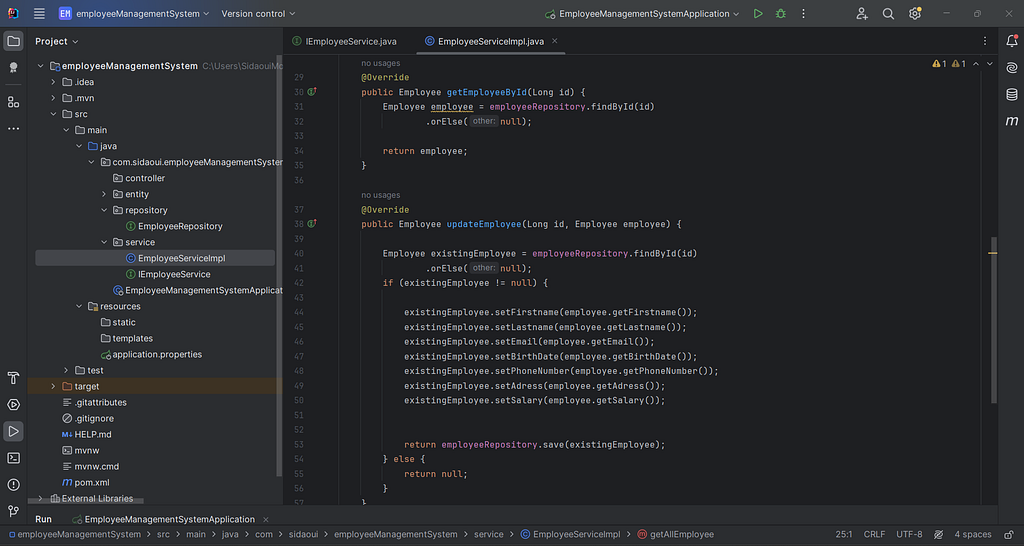Open run configuration dropdown
The image size is (1024, 546).
[643, 14]
